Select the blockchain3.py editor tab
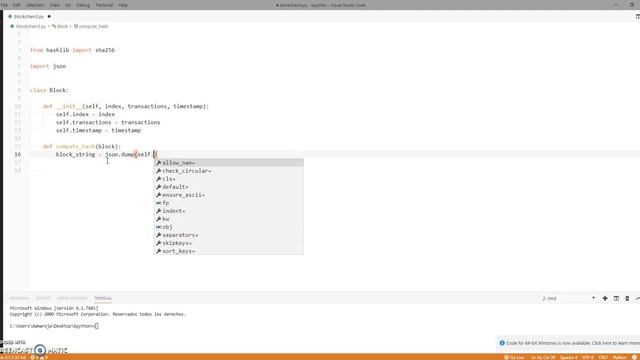The height and width of the screenshot is (360, 640). click(x=29, y=16)
